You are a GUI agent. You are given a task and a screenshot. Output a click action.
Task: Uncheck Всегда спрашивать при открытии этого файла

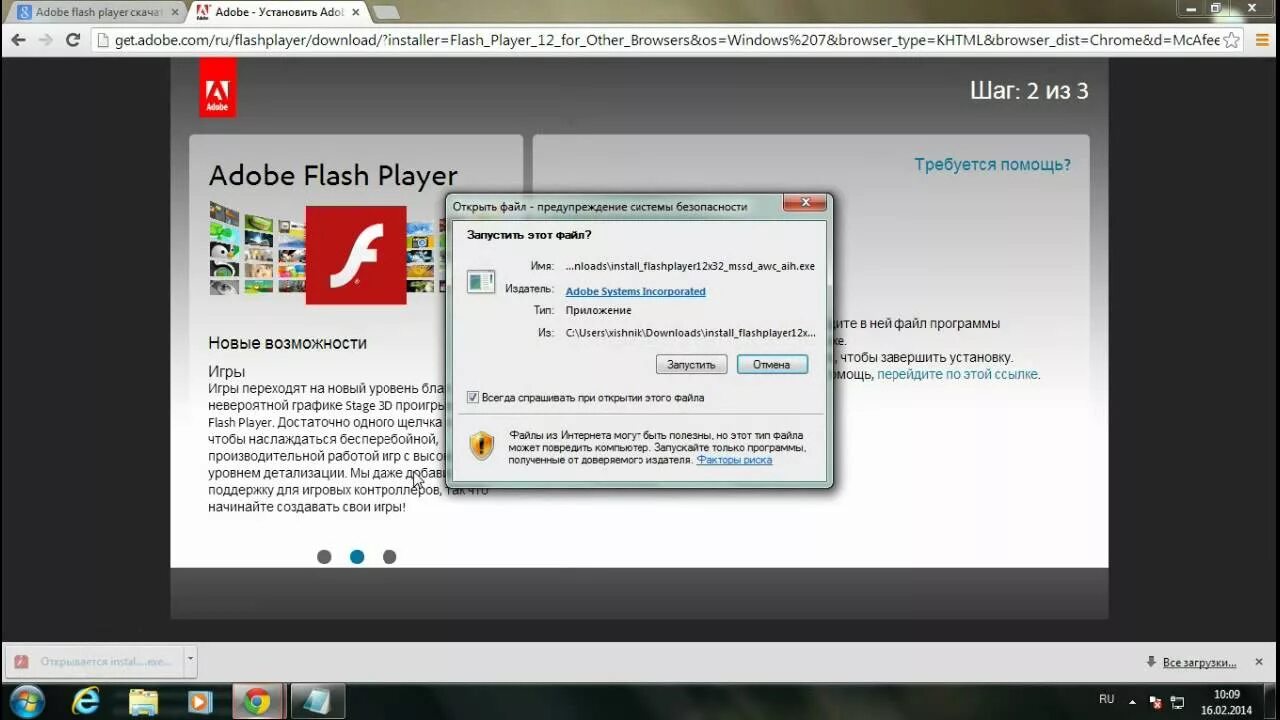(473, 397)
